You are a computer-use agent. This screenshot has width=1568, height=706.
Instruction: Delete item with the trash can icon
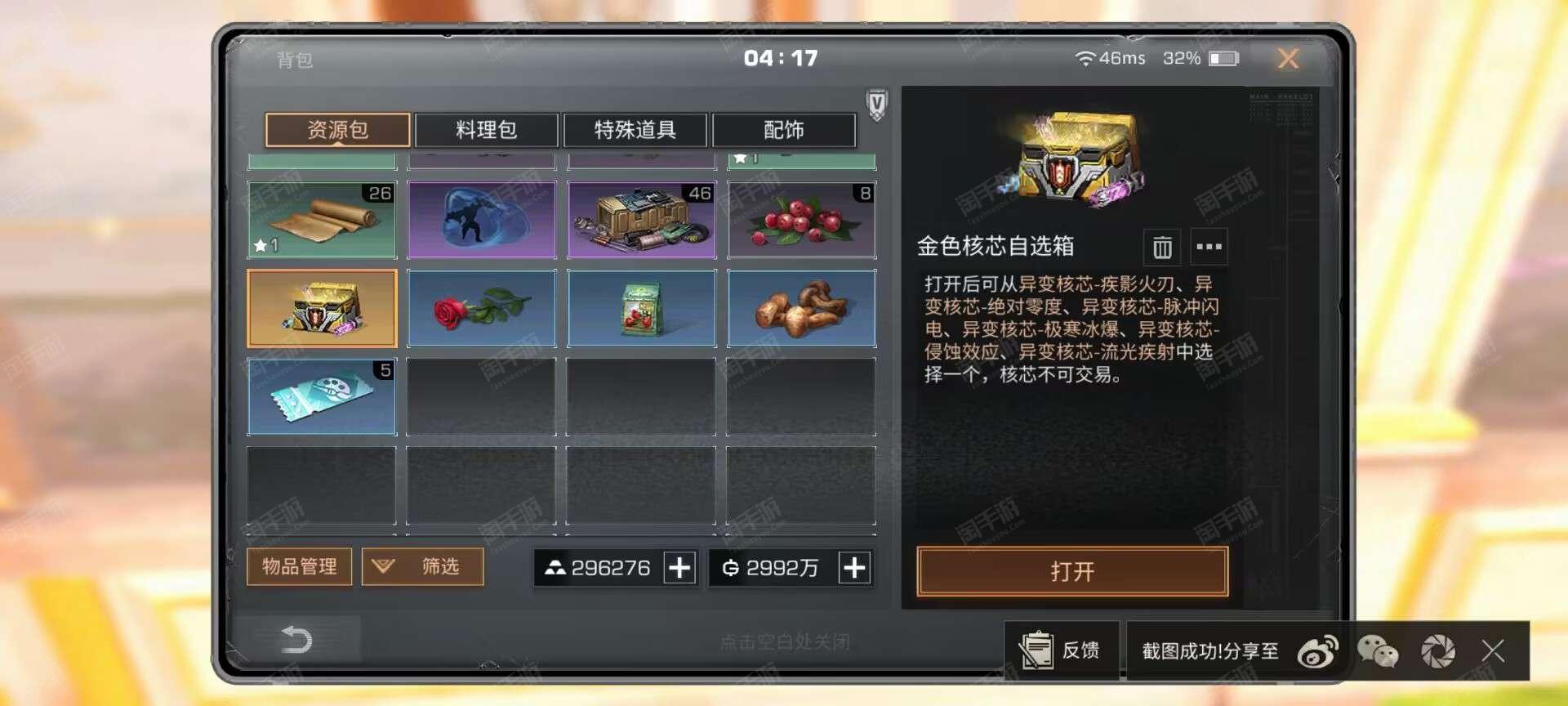click(1162, 247)
